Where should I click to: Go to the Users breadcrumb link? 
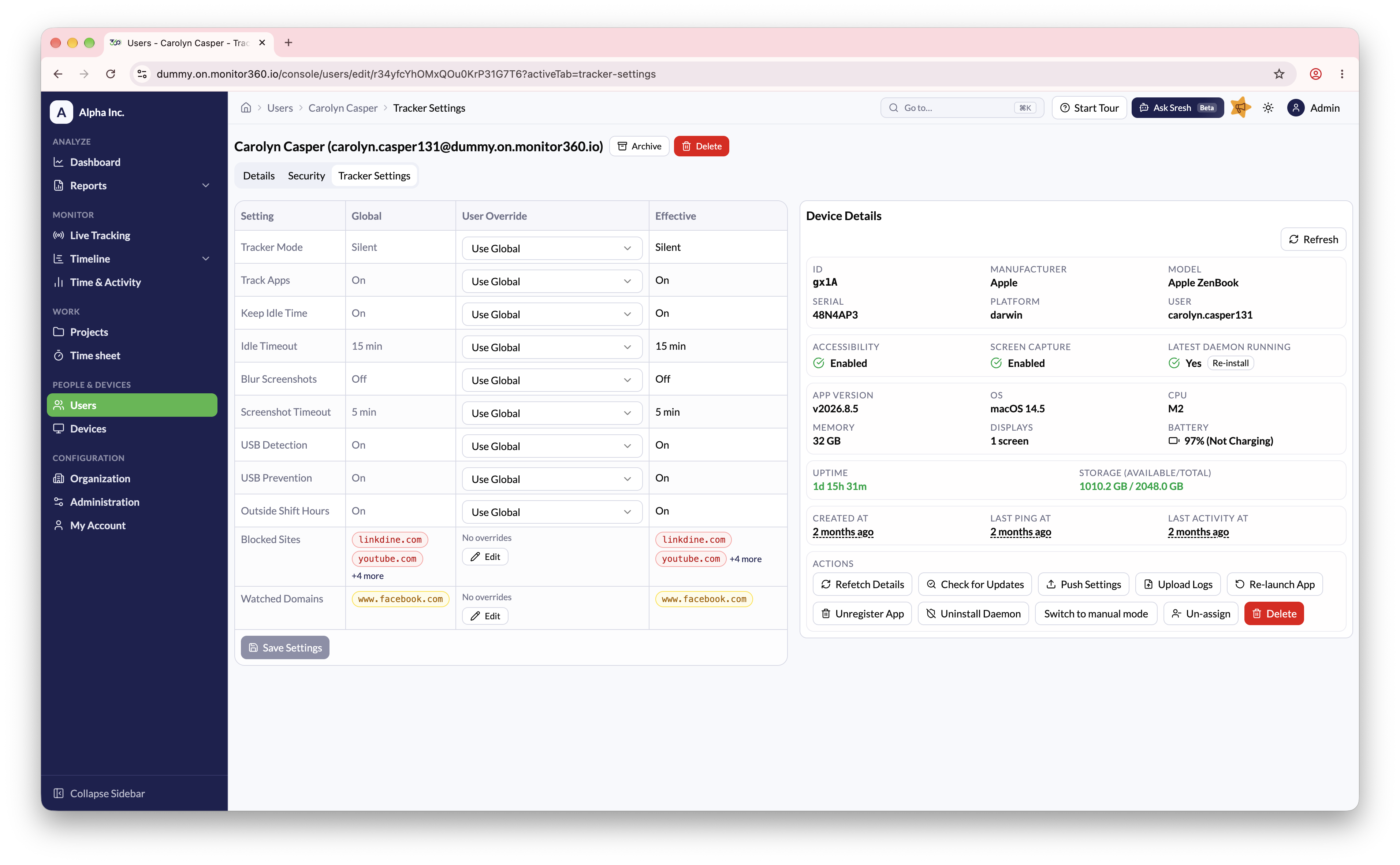pos(280,108)
